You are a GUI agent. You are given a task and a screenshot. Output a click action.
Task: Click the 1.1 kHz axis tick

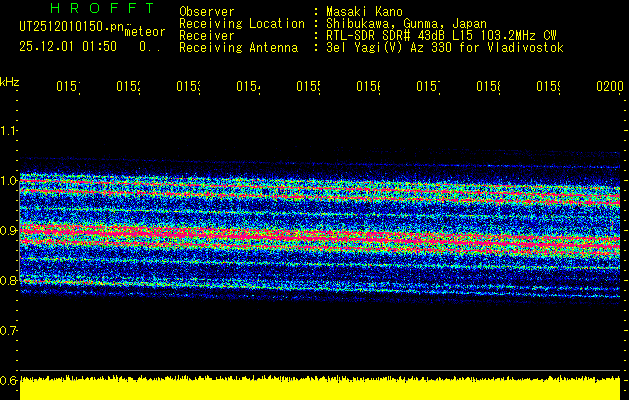9,130
